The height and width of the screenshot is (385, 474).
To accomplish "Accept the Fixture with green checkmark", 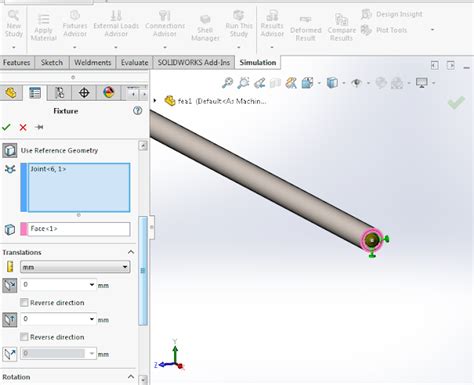I will [x=6, y=127].
